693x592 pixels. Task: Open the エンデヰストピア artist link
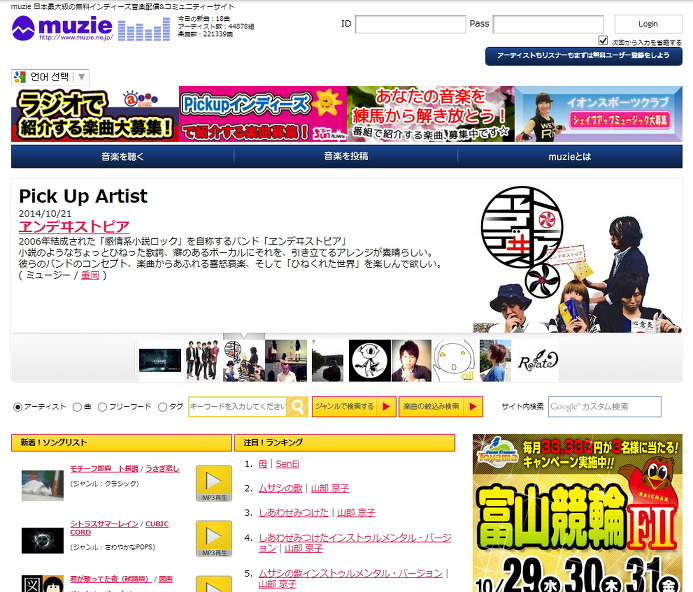pos(74,226)
